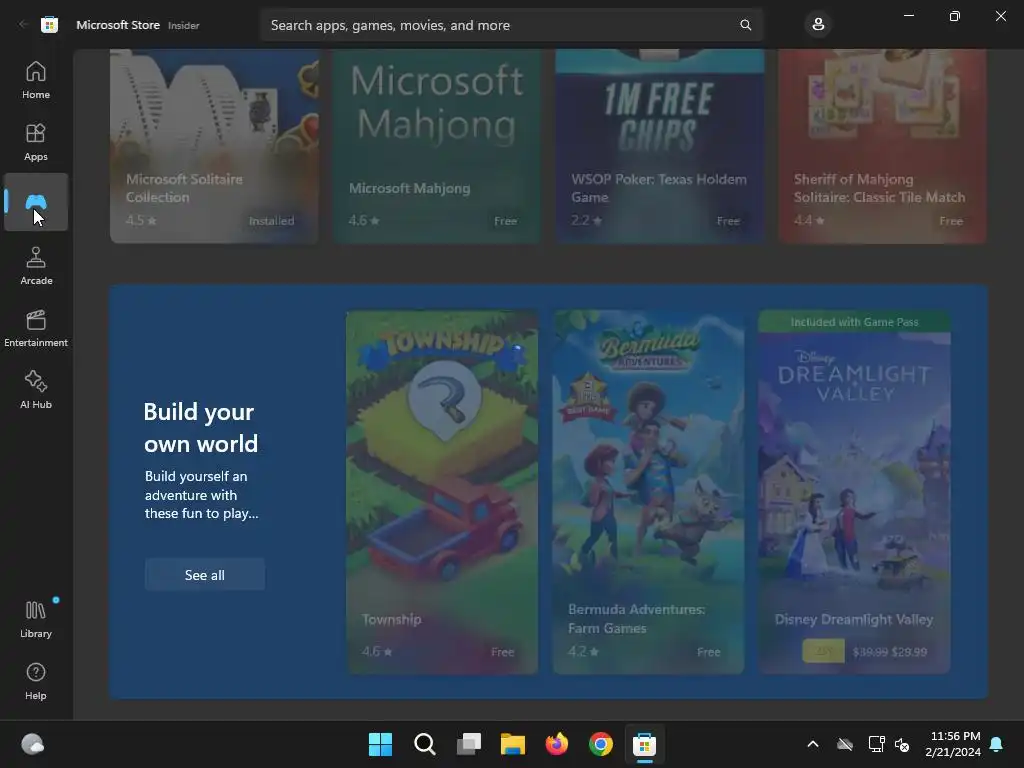Image resolution: width=1024 pixels, height=768 pixels.
Task: Click the search magnifier icon
Action: pyautogui.click(x=745, y=25)
